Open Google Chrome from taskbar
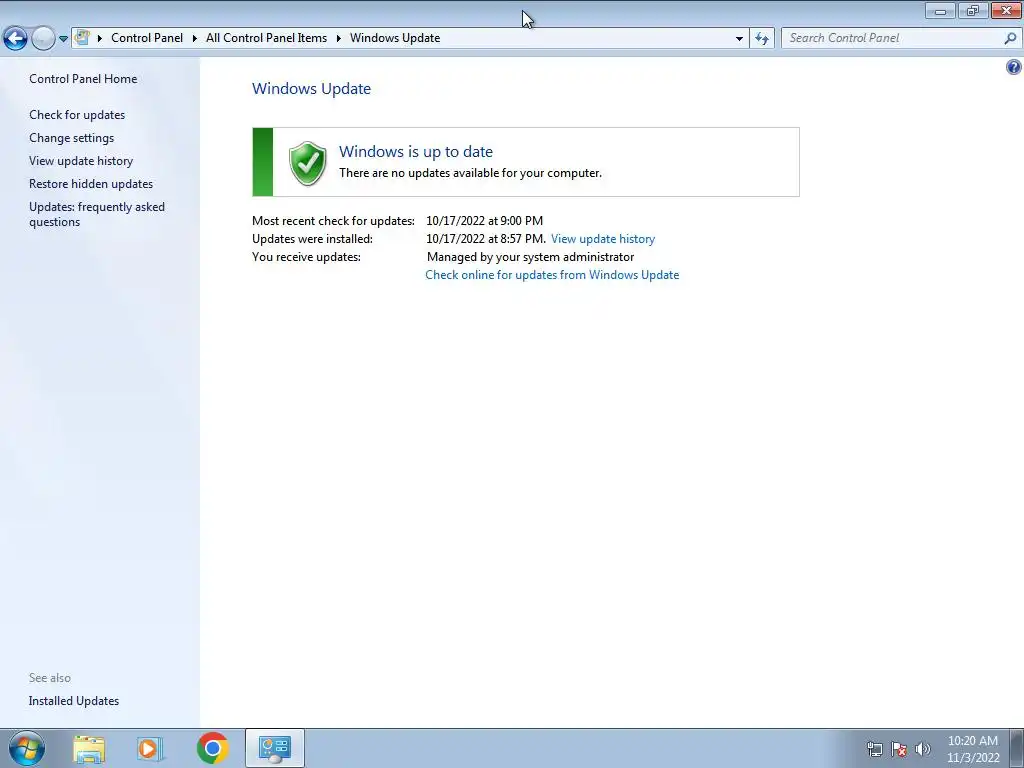The height and width of the screenshot is (768, 1024). pyautogui.click(x=212, y=748)
